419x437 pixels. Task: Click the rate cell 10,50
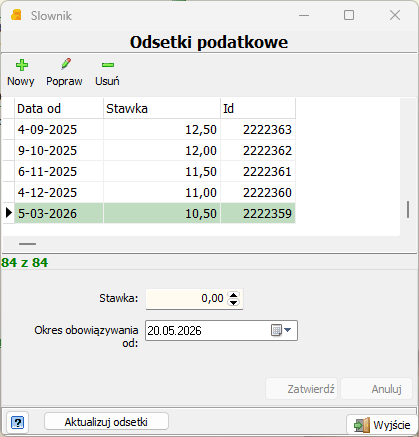point(162,213)
